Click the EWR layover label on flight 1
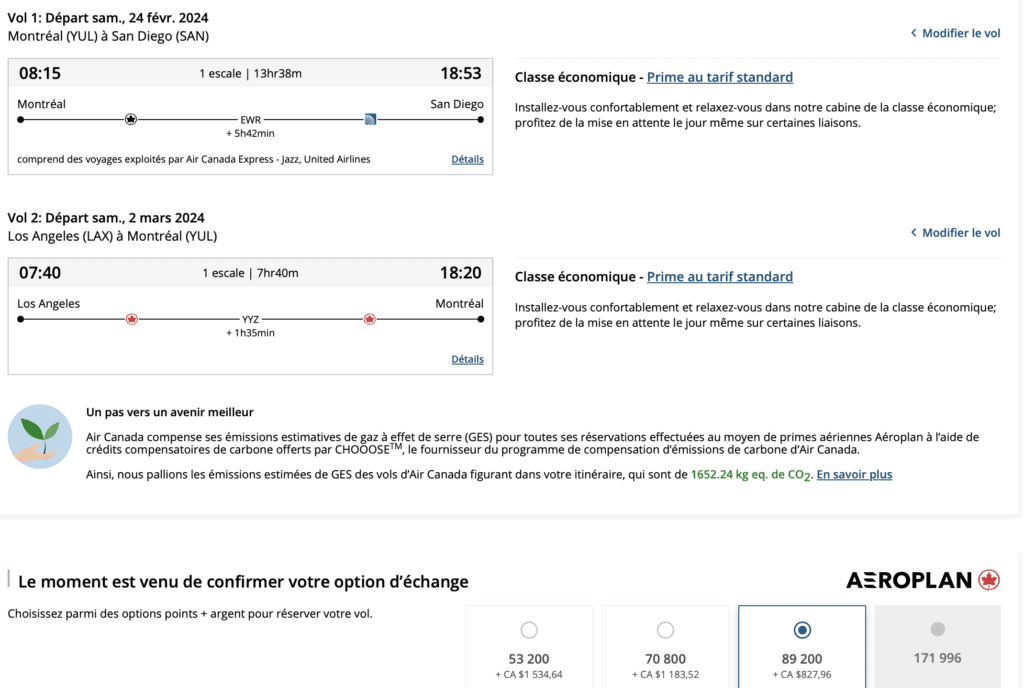The width and height of the screenshot is (1024, 688). 250,119
